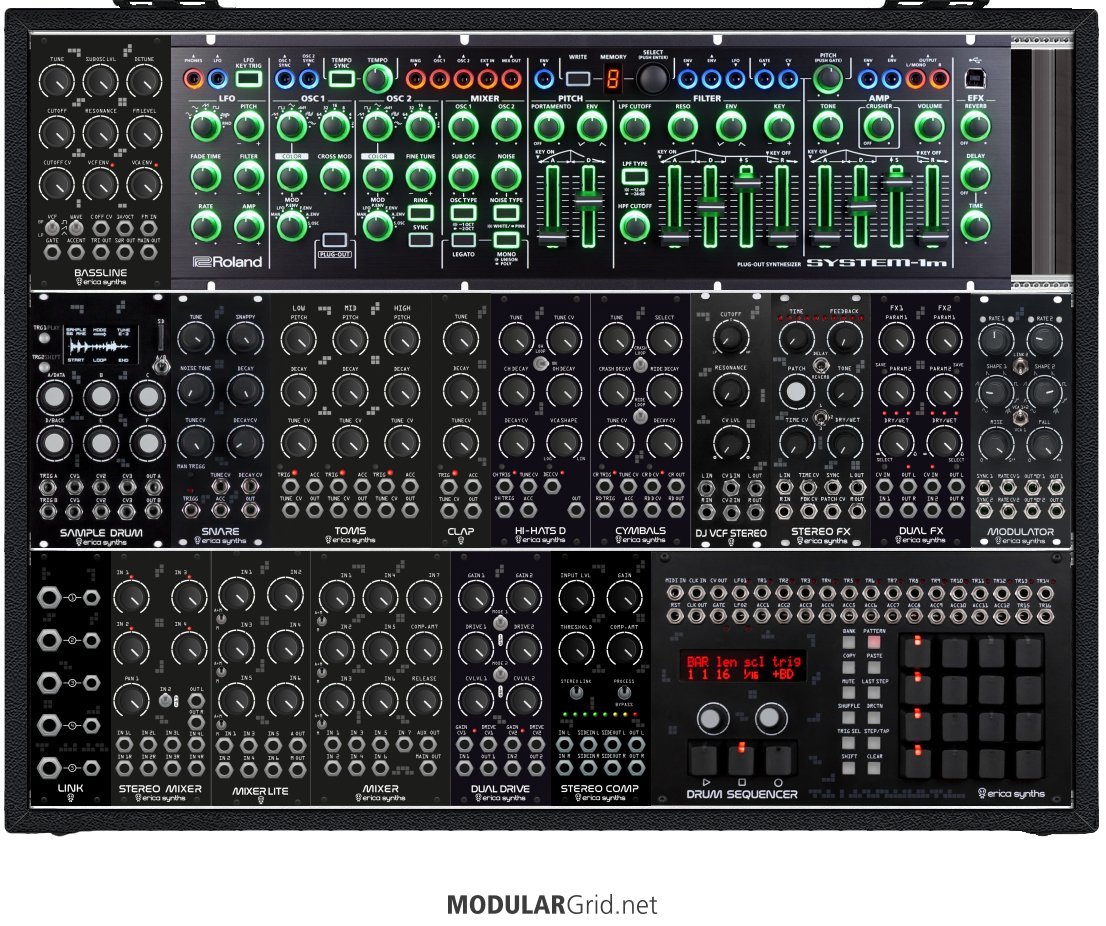Click the SHIFT button on Drum Sequencer
Viewport: 1106px width, 926px height.
coord(848,768)
